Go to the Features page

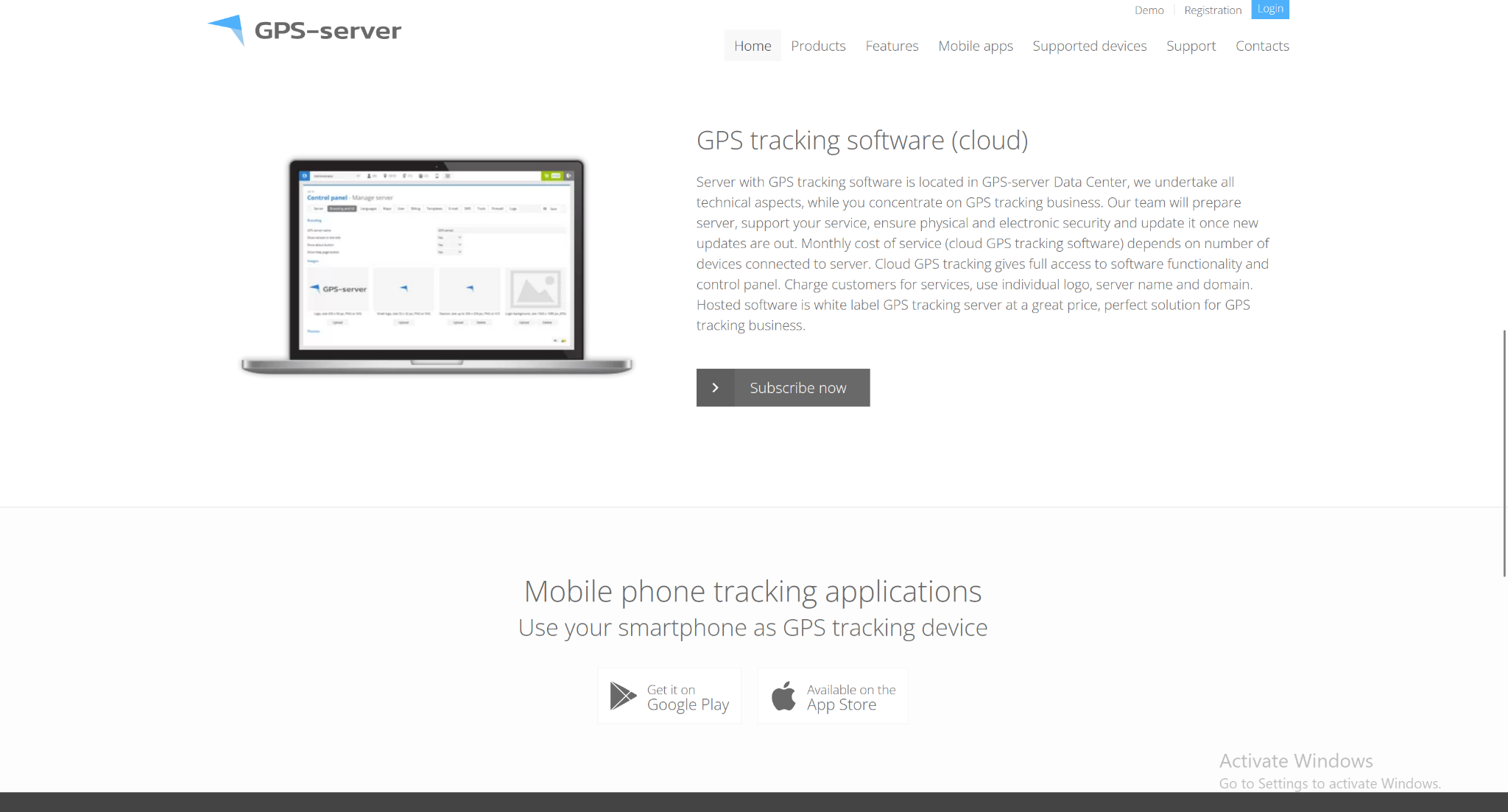892,46
